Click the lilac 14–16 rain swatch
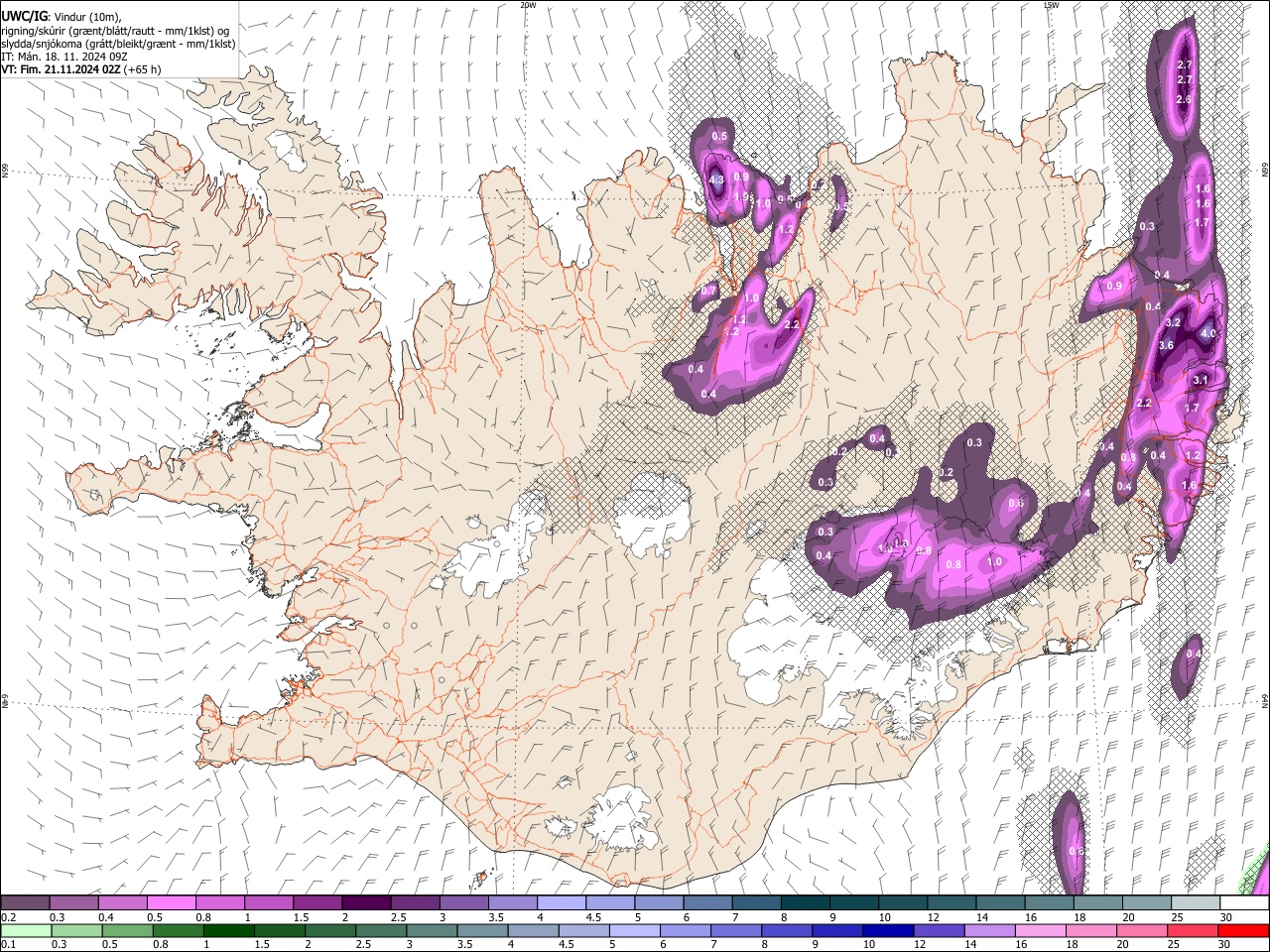 tap(988, 930)
